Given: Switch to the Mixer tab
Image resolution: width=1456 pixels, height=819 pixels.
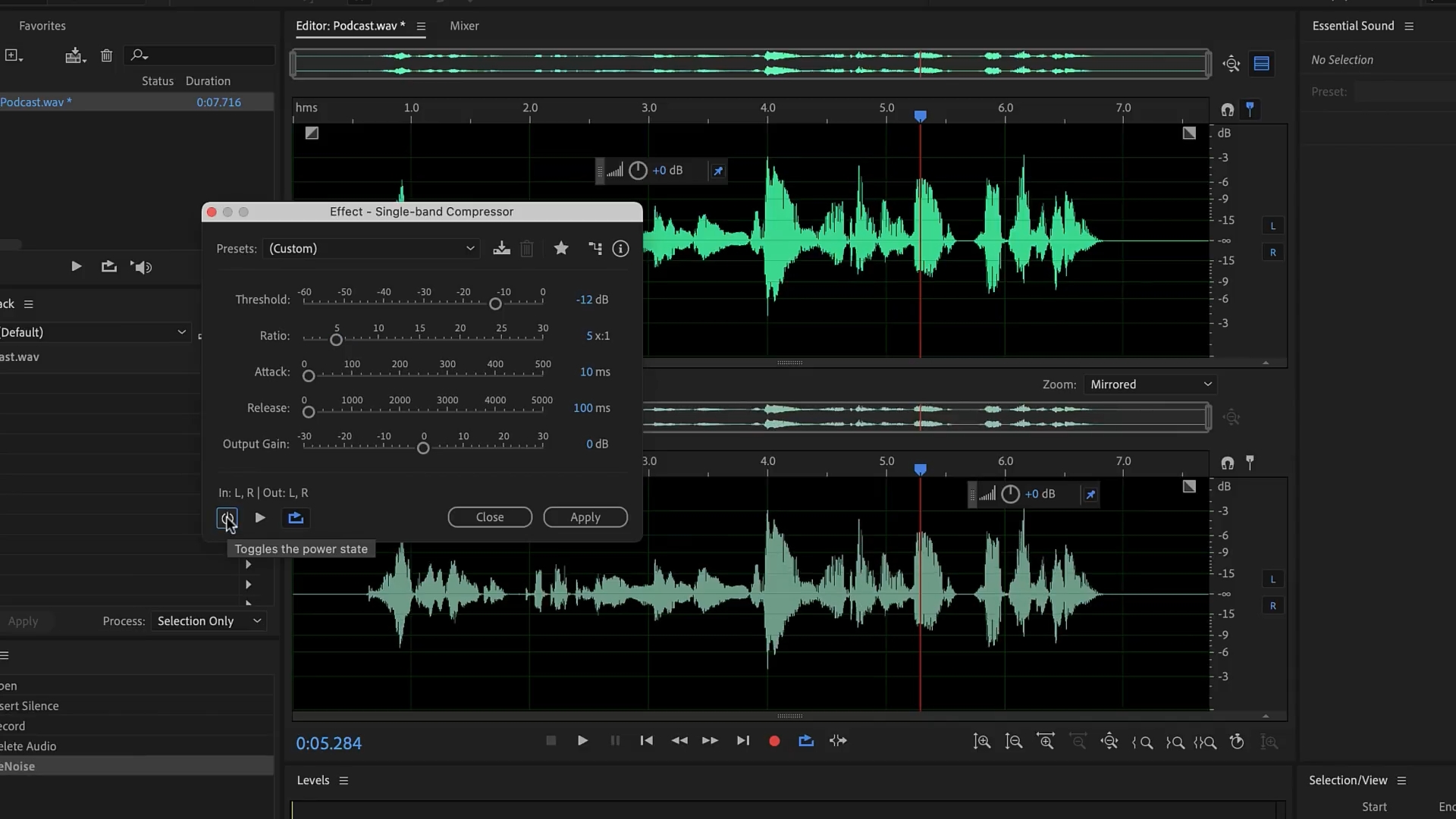Looking at the screenshot, I should (464, 26).
